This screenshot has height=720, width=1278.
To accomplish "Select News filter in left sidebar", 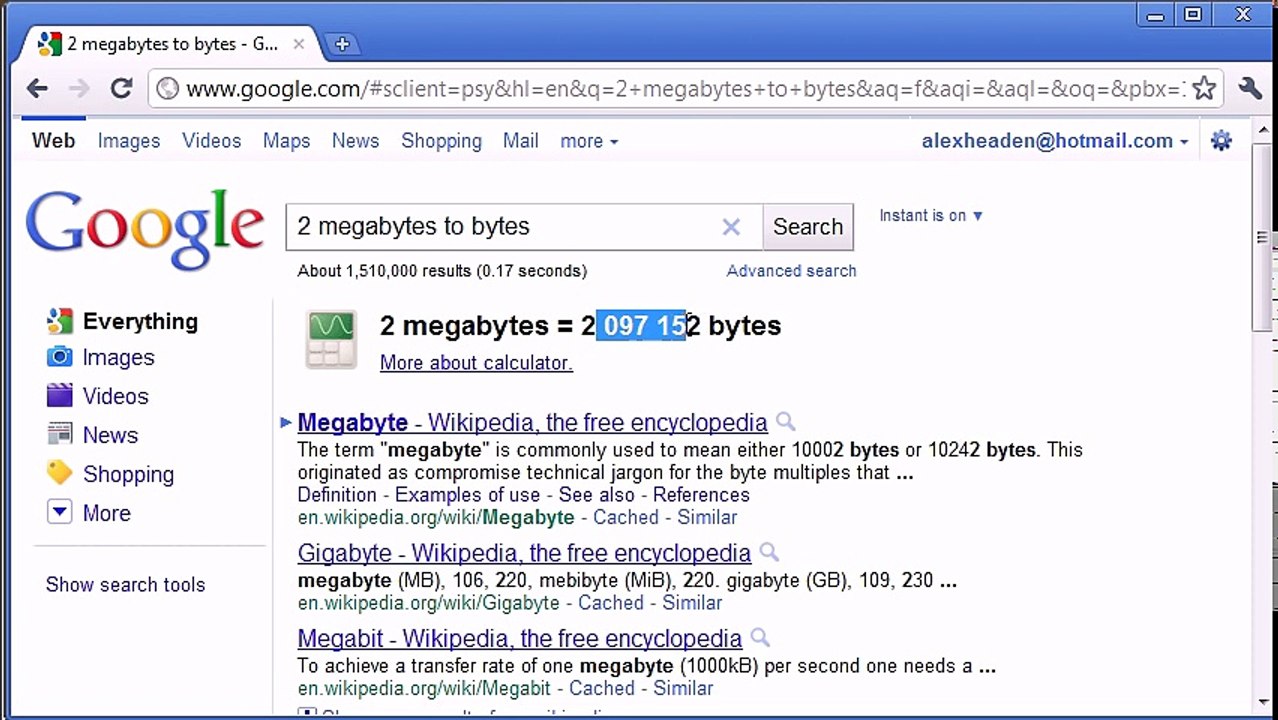I will tap(110, 435).
